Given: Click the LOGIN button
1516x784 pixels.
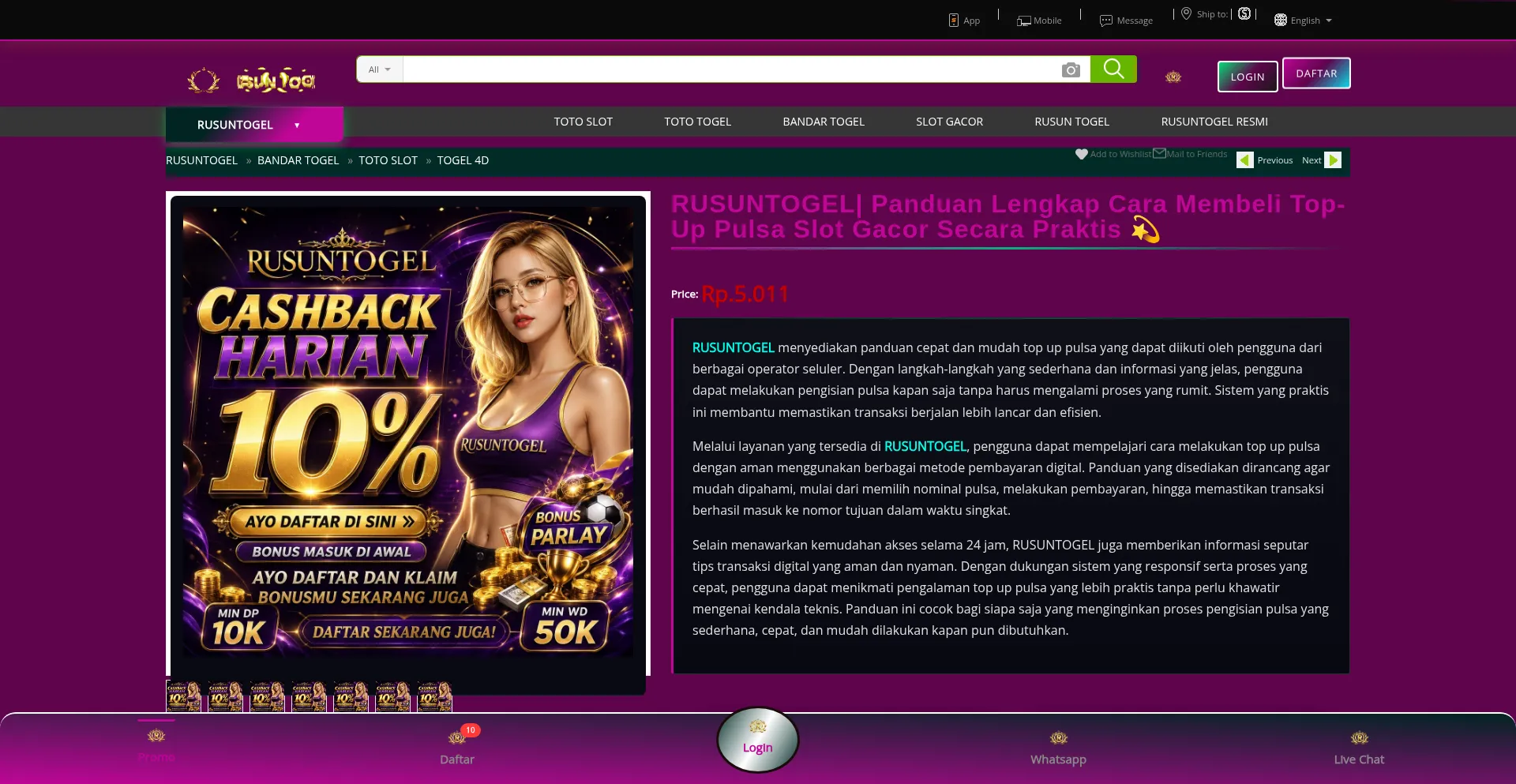Looking at the screenshot, I should 1248,77.
